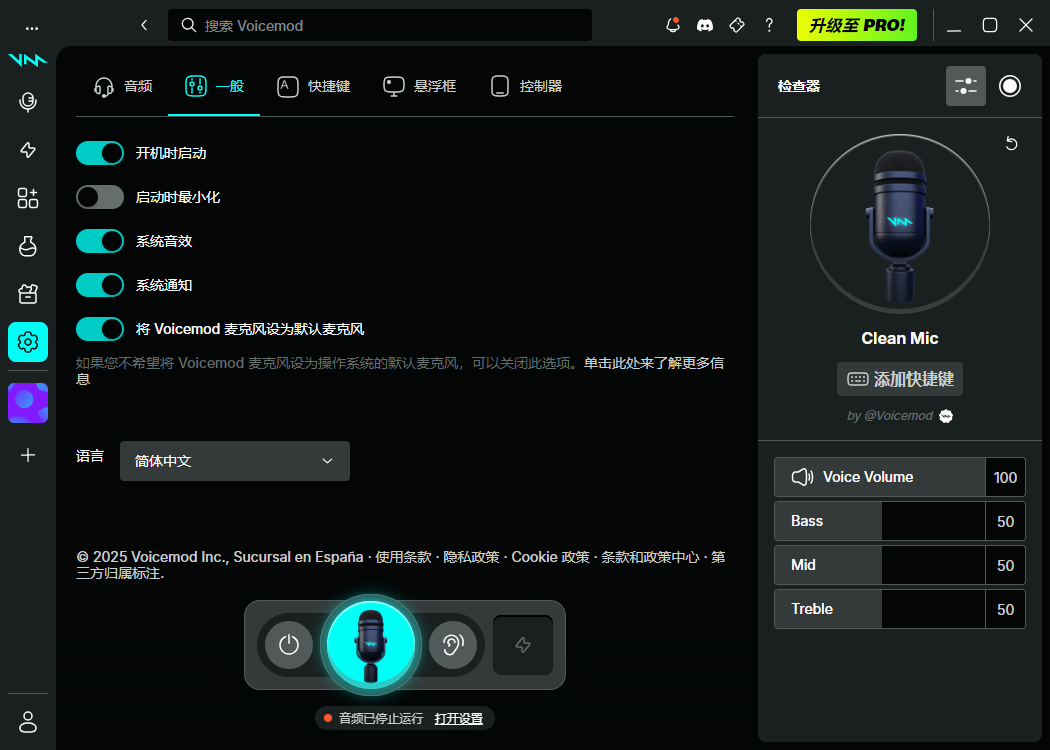Click 音频已停止运行 status text
The width and height of the screenshot is (1050, 750).
[x=380, y=719]
